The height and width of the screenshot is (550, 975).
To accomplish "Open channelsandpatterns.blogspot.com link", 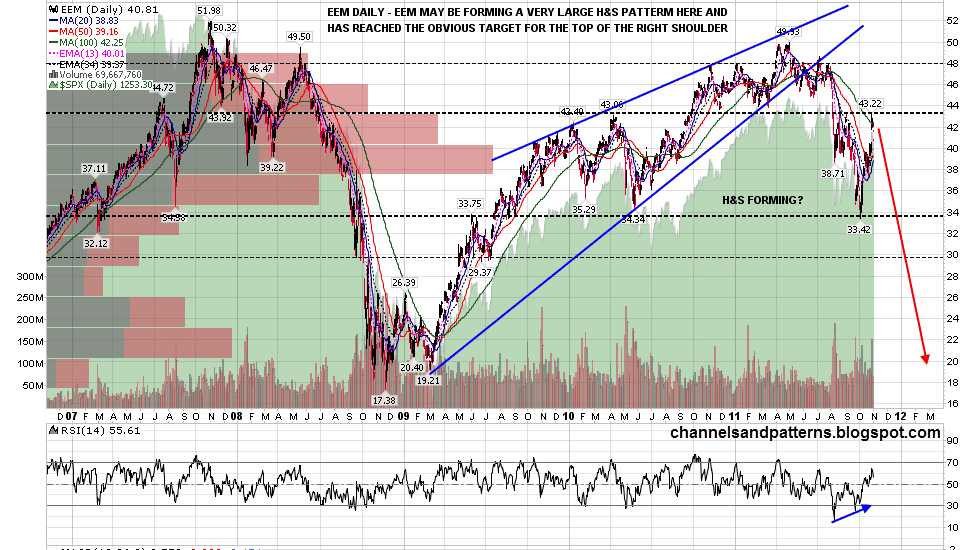I will (x=805, y=433).
